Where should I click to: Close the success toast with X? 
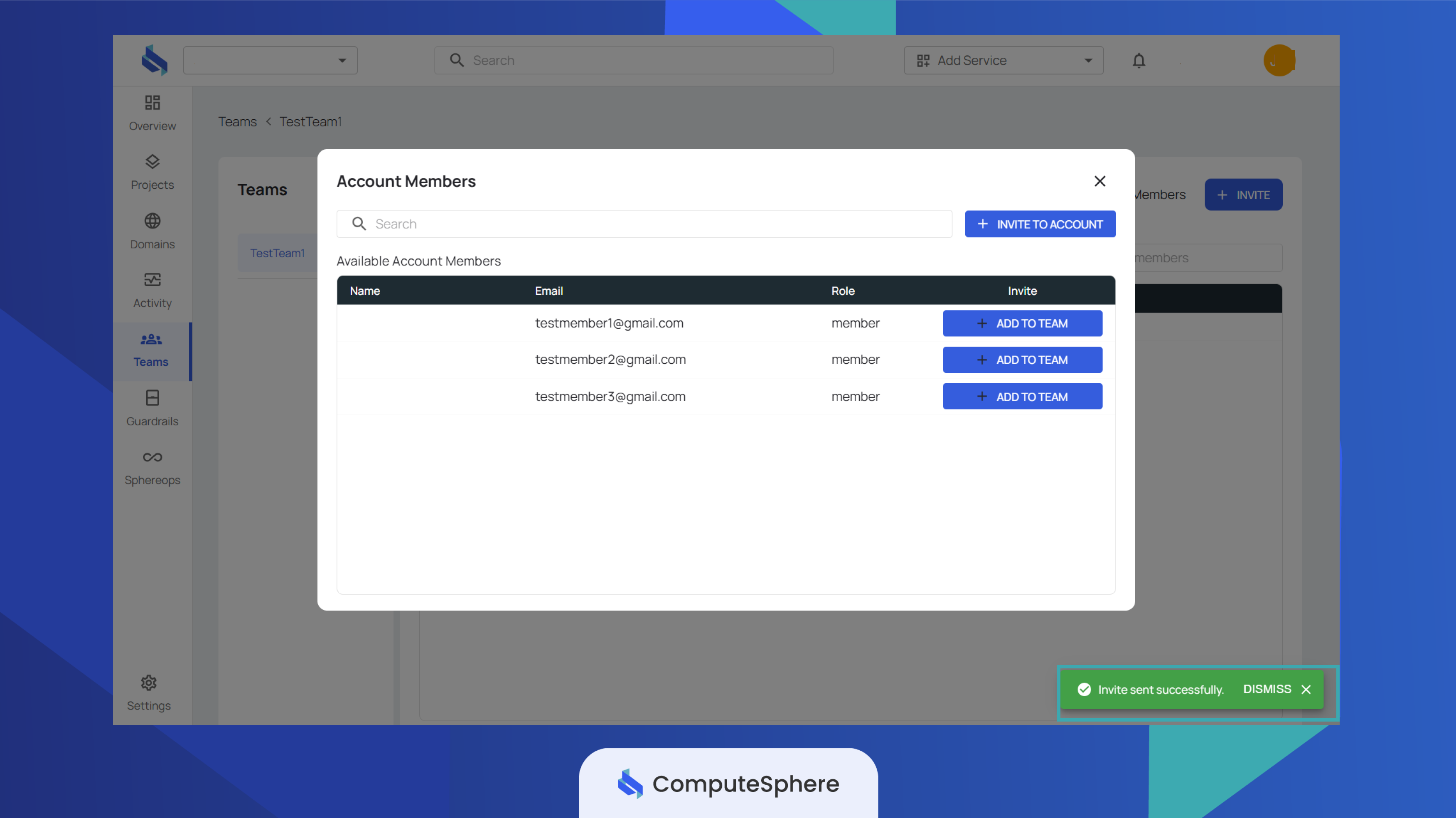(x=1306, y=689)
